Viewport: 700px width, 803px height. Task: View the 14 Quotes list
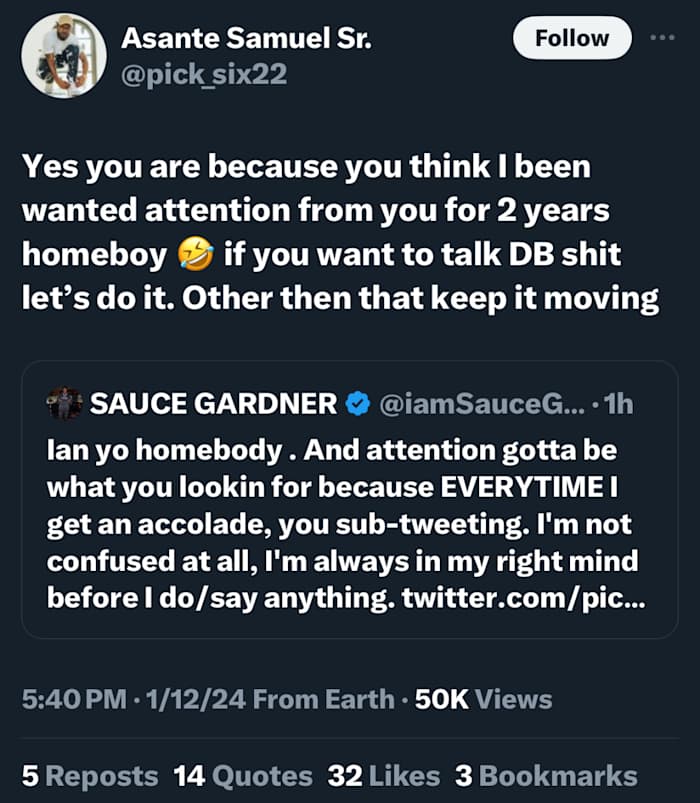click(243, 775)
